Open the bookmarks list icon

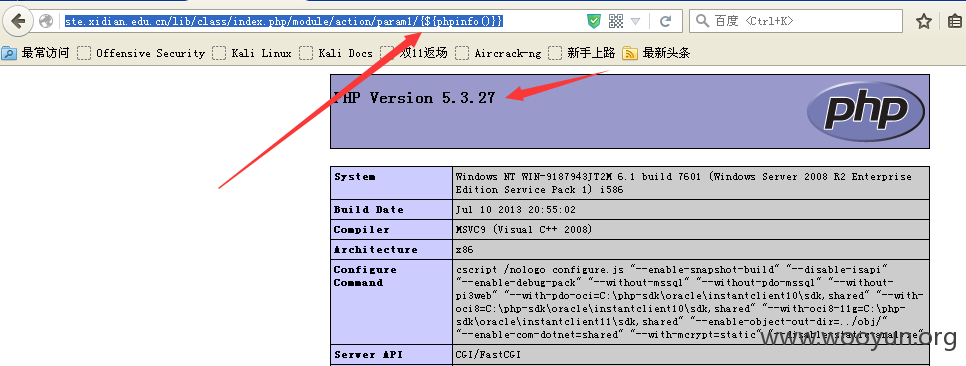(x=954, y=22)
